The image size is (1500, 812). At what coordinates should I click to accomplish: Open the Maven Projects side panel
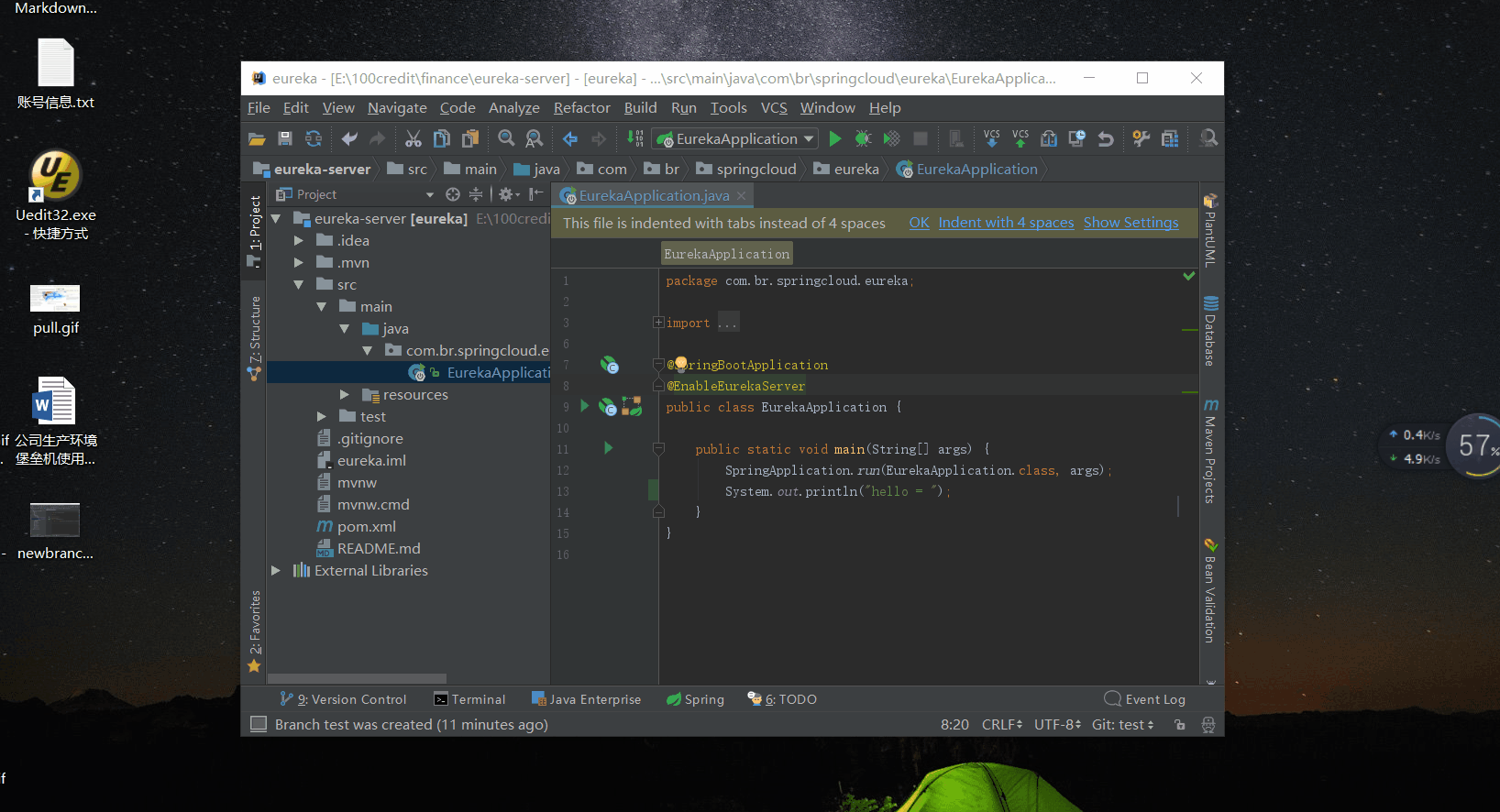[1210, 451]
